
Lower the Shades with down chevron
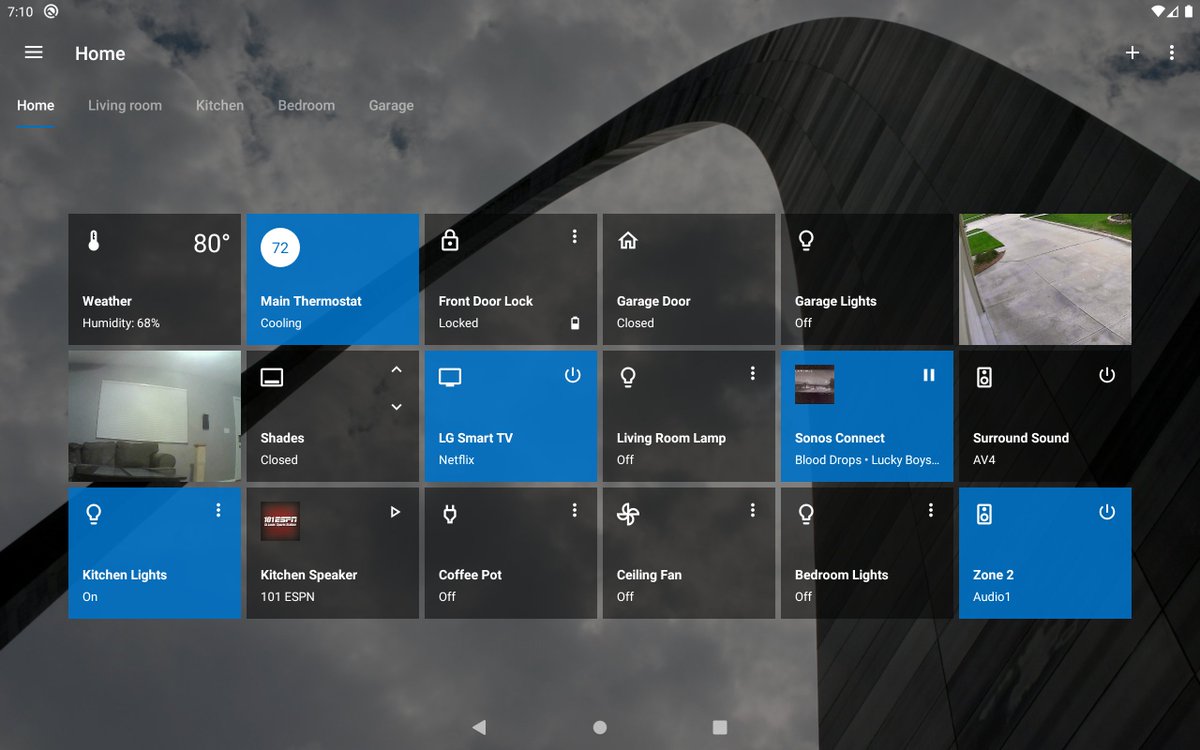396,407
